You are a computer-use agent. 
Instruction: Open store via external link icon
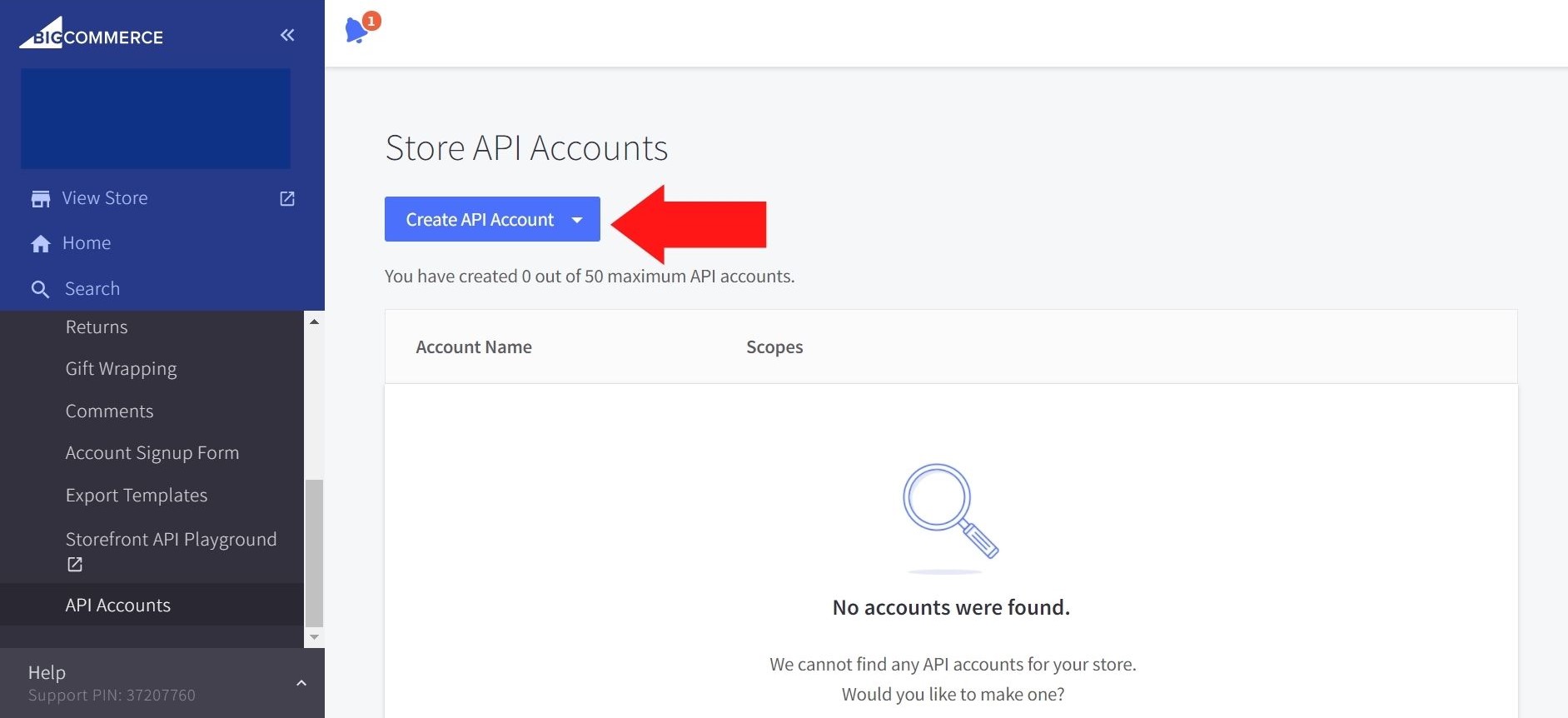click(287, 199)
